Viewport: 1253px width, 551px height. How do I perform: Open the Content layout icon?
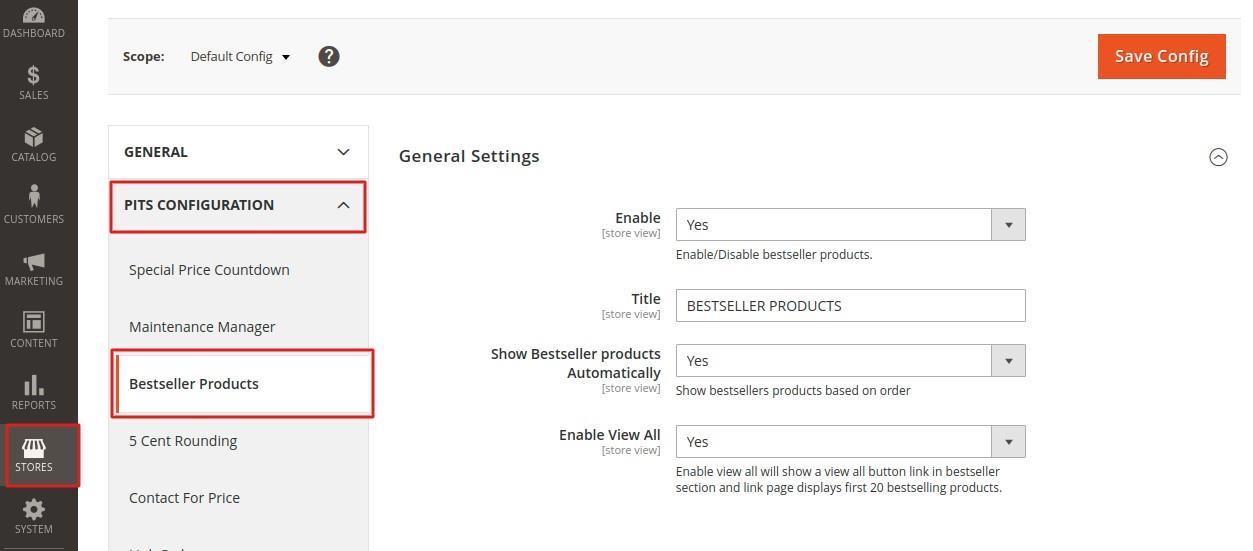(34, 330)
